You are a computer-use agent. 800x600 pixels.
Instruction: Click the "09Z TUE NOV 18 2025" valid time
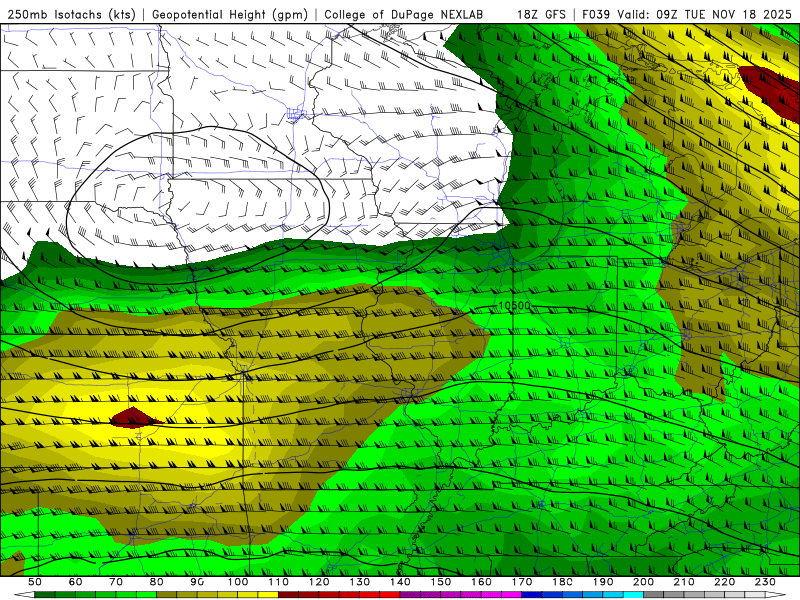point(725,14)
